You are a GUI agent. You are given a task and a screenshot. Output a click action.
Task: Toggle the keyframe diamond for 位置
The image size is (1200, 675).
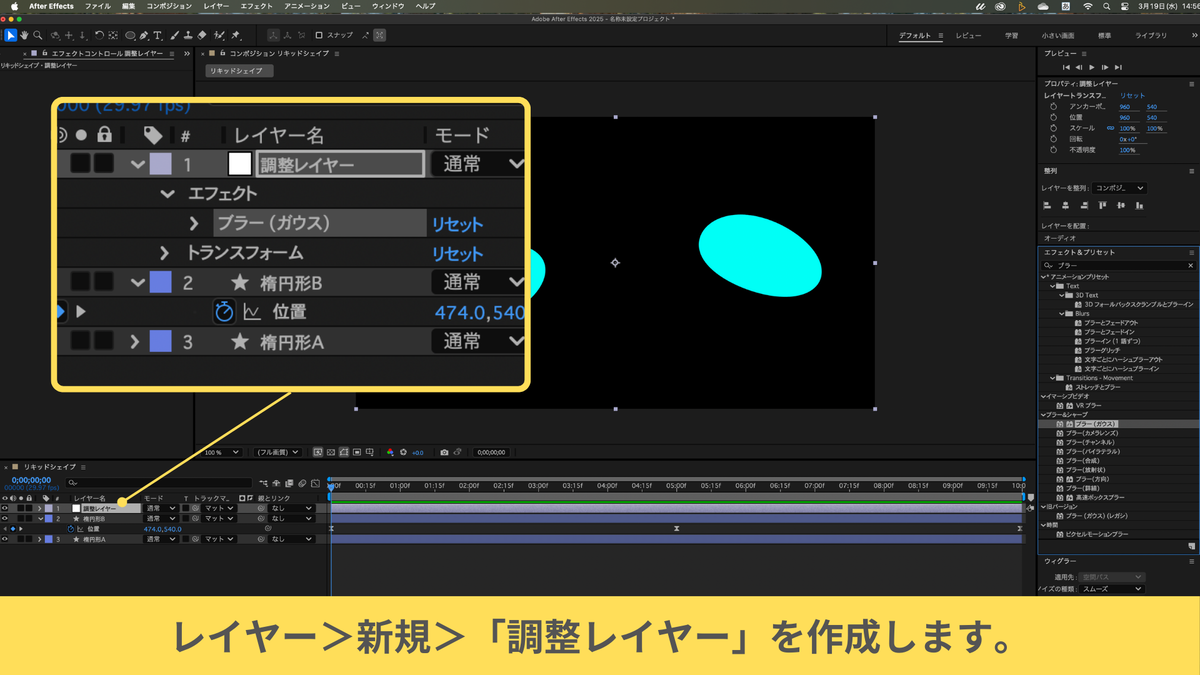[x=12, y=529]
